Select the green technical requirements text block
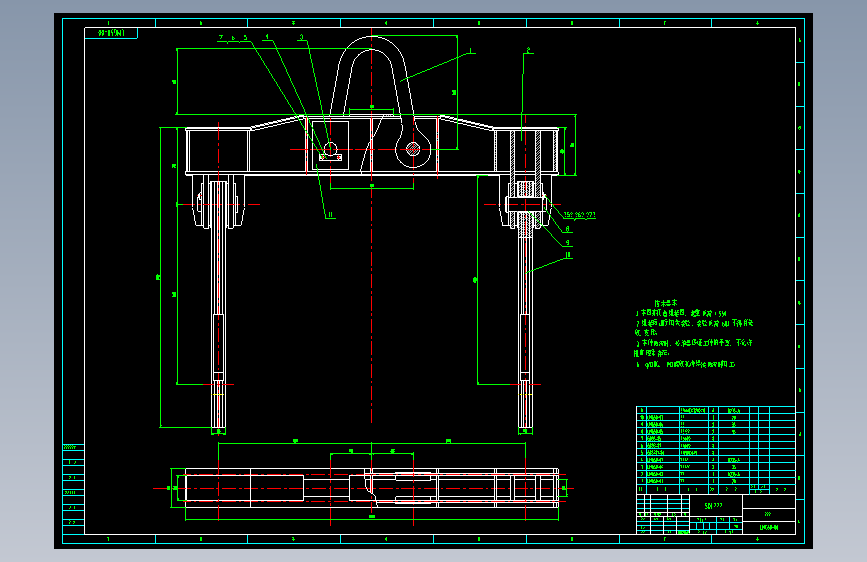This screenshot has height=562, width=867. (693, 334)
